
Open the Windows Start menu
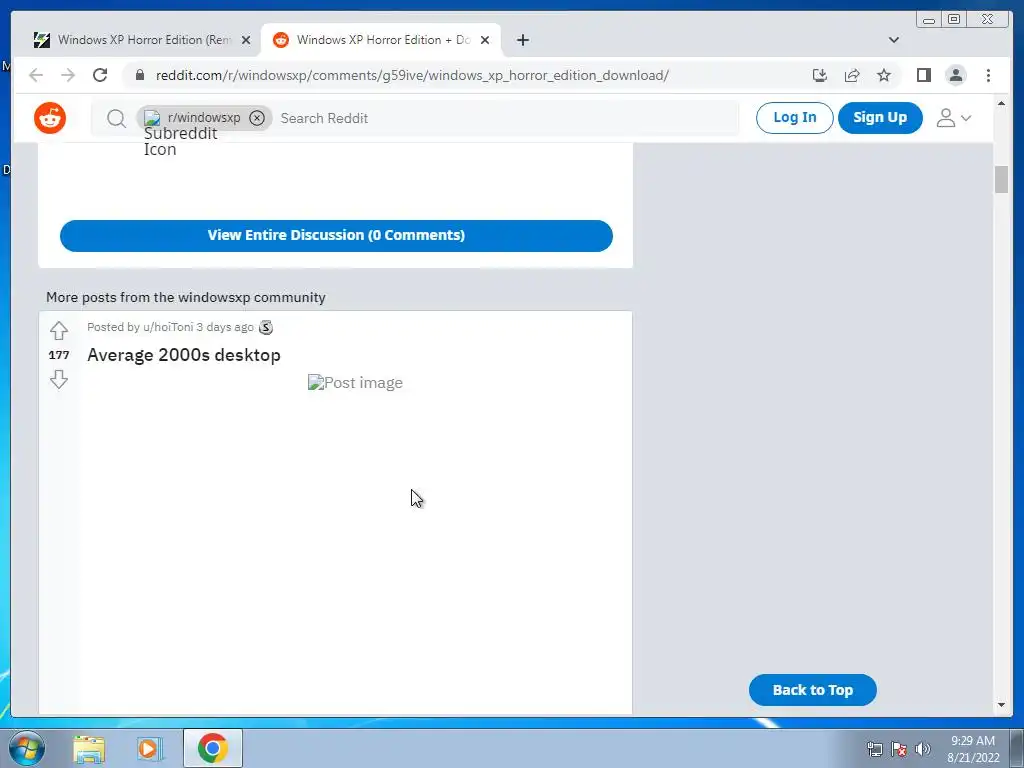(x=27, y=748)
